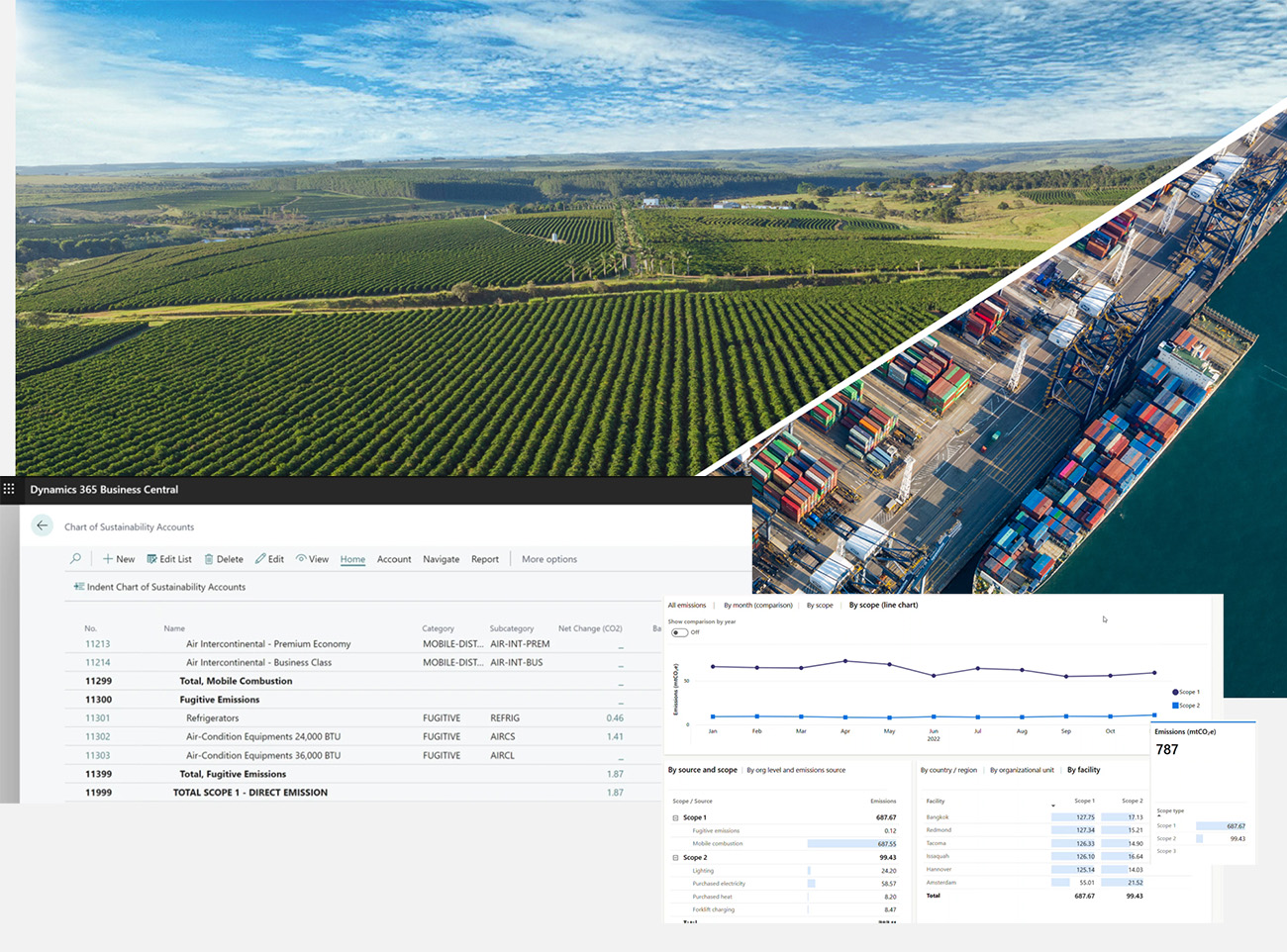This screenshot has width=1287, height=952.
Task: Open the app launcher waffle icon
Action: click(9, 489)
